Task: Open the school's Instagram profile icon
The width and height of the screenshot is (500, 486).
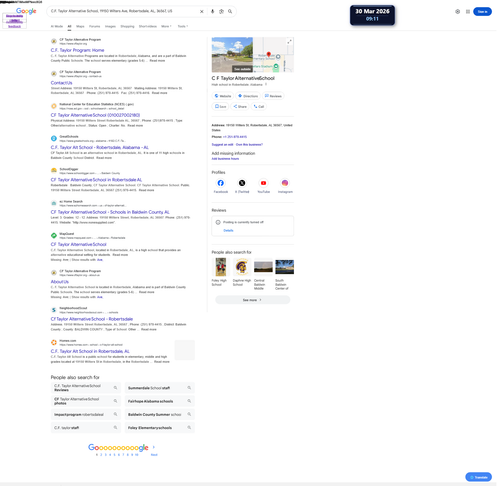Action: (x=285, y=183)
